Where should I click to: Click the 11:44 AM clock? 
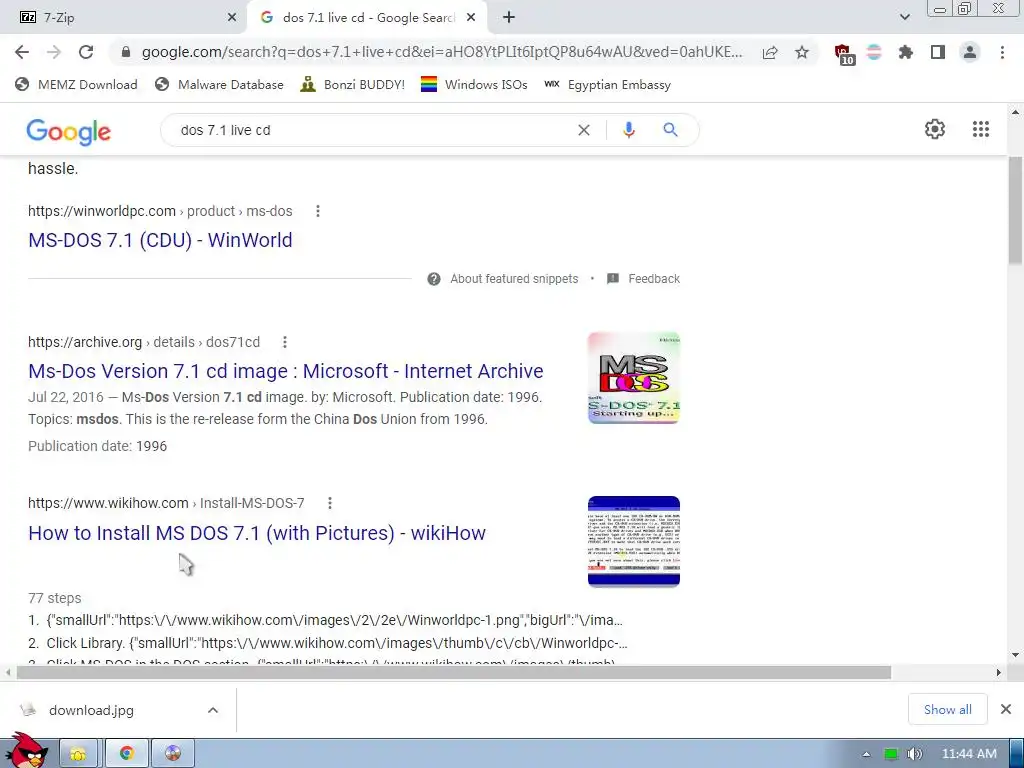[x=969, y=754]
